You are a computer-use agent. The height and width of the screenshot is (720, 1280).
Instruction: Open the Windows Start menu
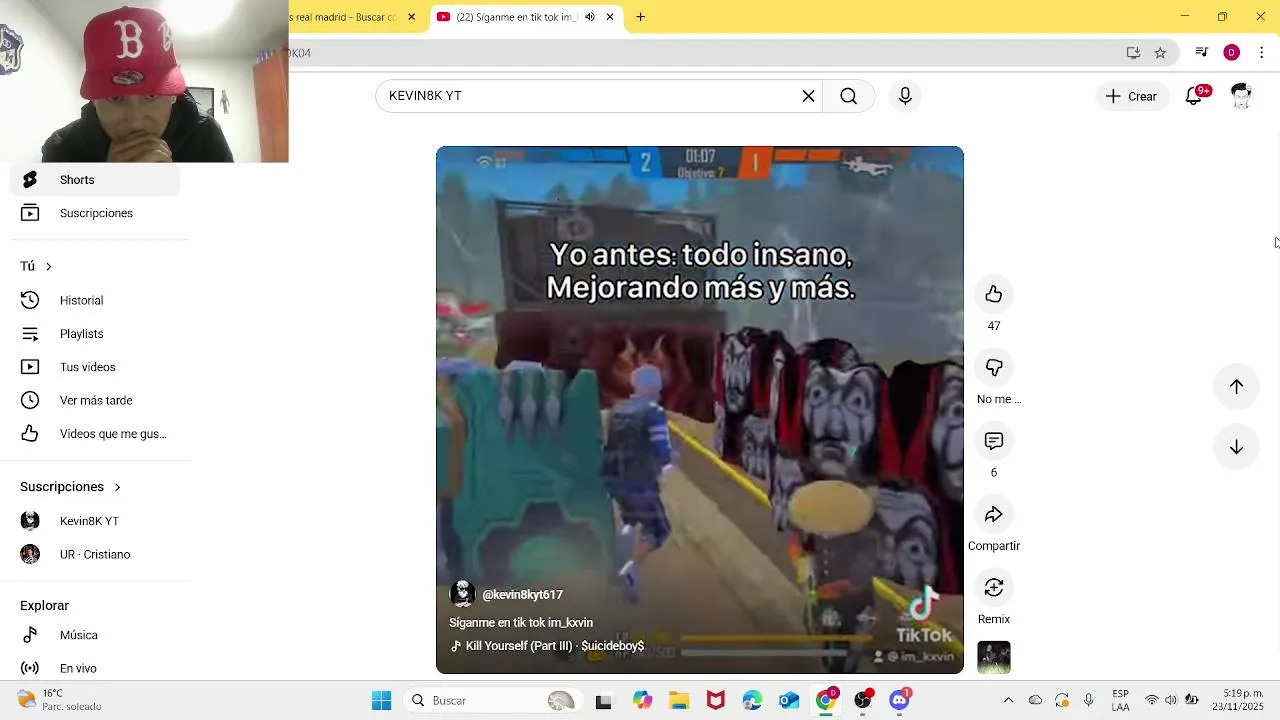(x=382, y=701)
